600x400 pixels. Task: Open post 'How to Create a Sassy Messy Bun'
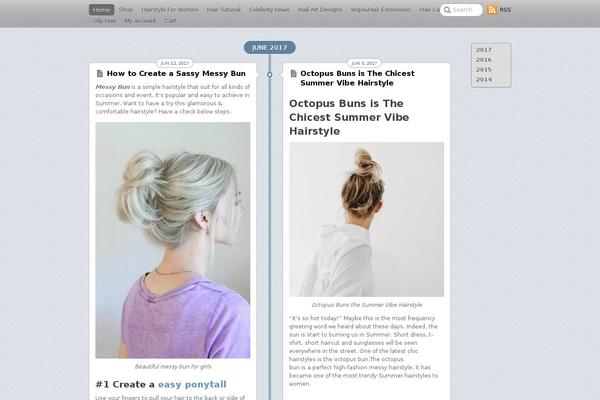(x=176, y=73)
